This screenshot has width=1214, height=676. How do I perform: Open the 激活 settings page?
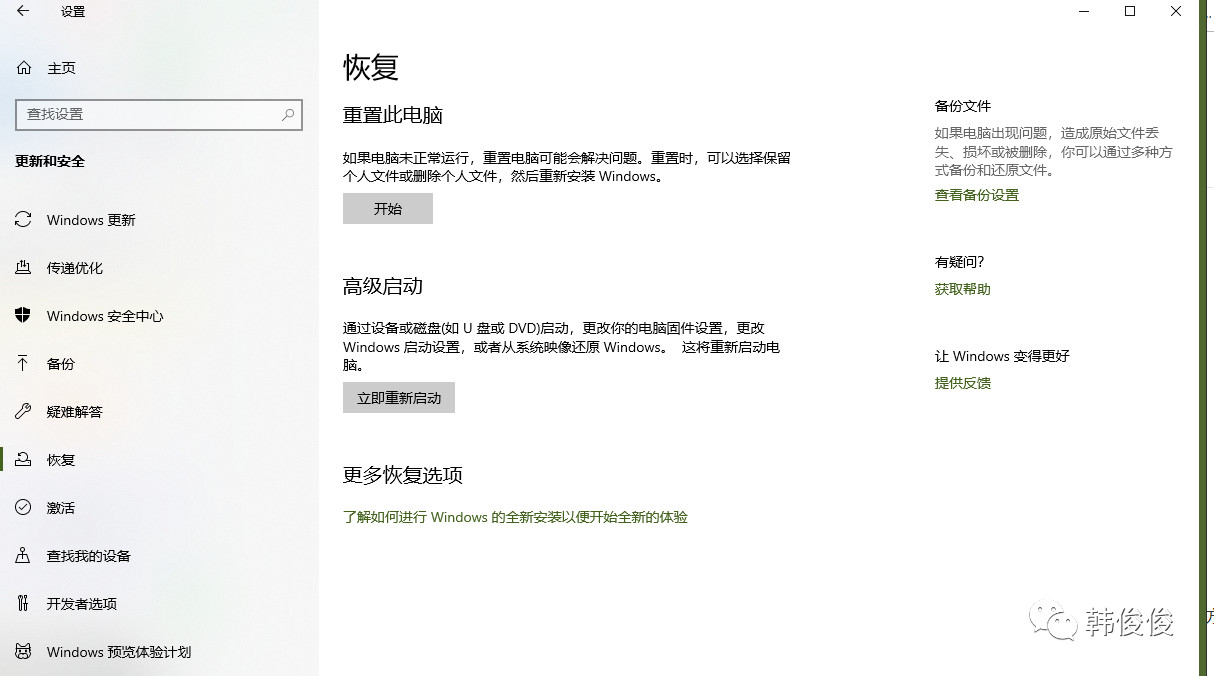point(59,507)
